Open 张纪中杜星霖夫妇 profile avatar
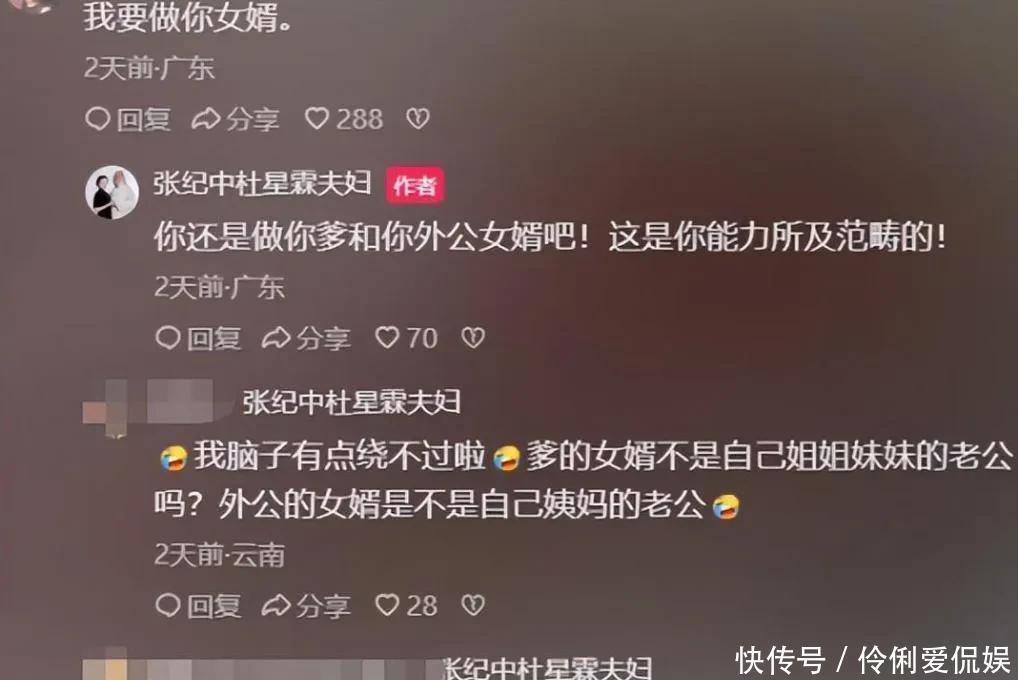1018x680 pixels. (x=112, y=192)
